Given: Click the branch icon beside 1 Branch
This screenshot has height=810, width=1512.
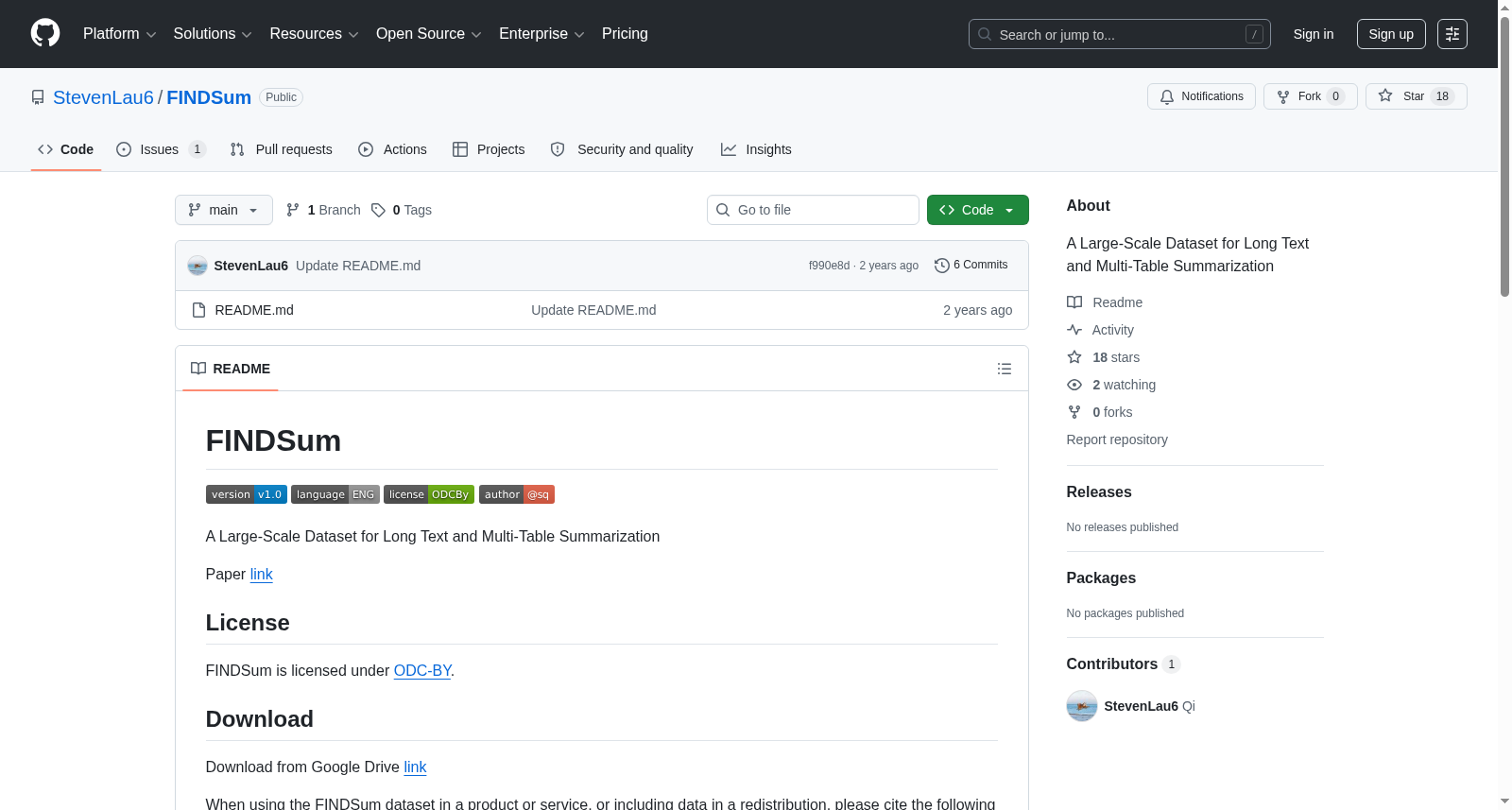Looking at the screenshot, I should [x=293, y=210].
